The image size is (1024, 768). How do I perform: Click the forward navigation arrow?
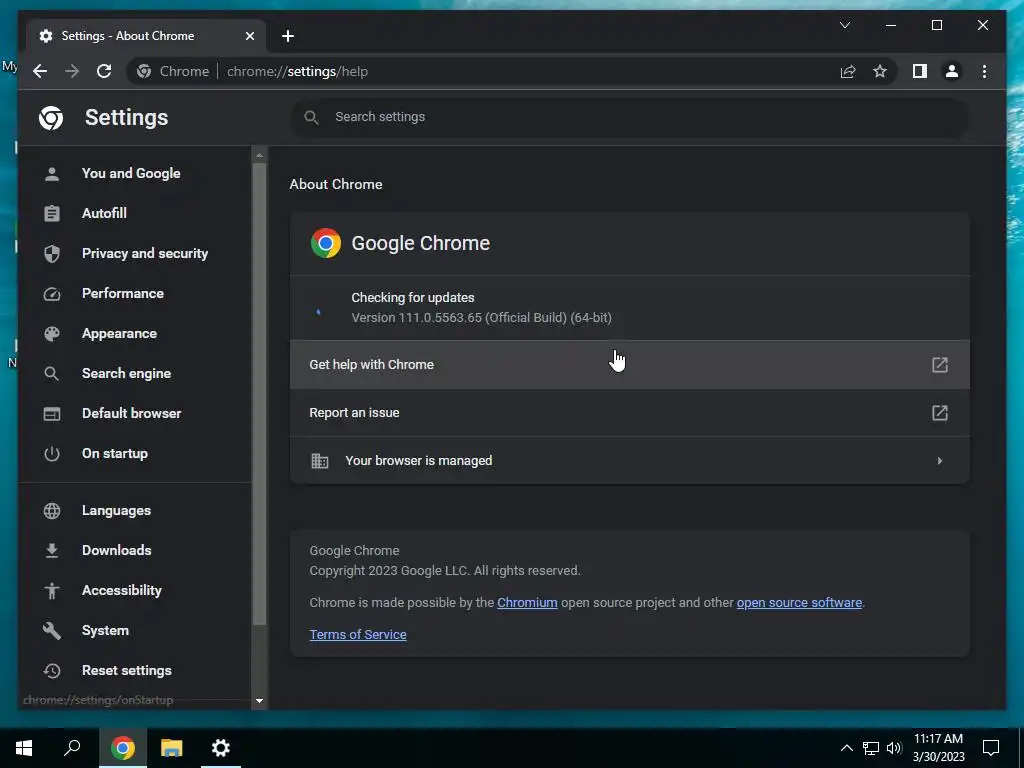[x=72, y=71]
